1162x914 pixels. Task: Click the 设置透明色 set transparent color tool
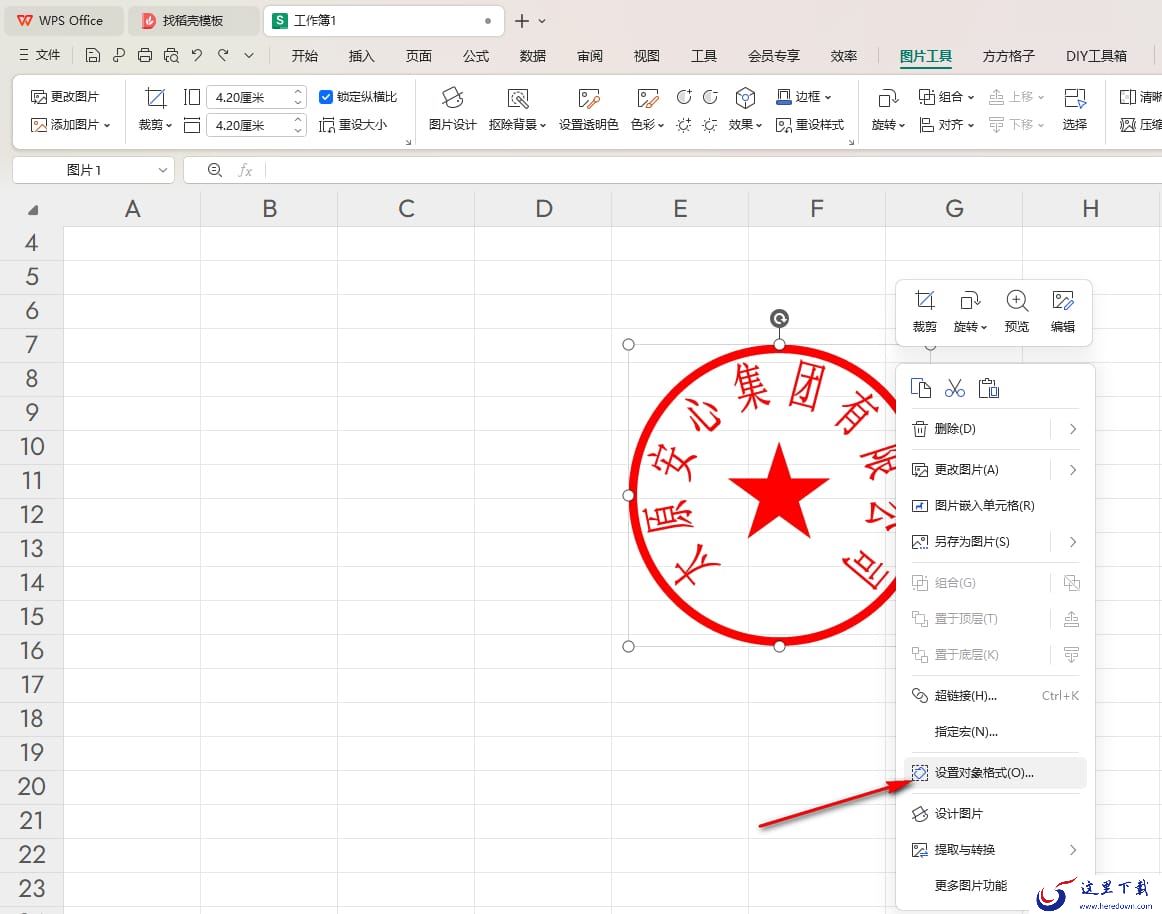(x=588, y=110)
